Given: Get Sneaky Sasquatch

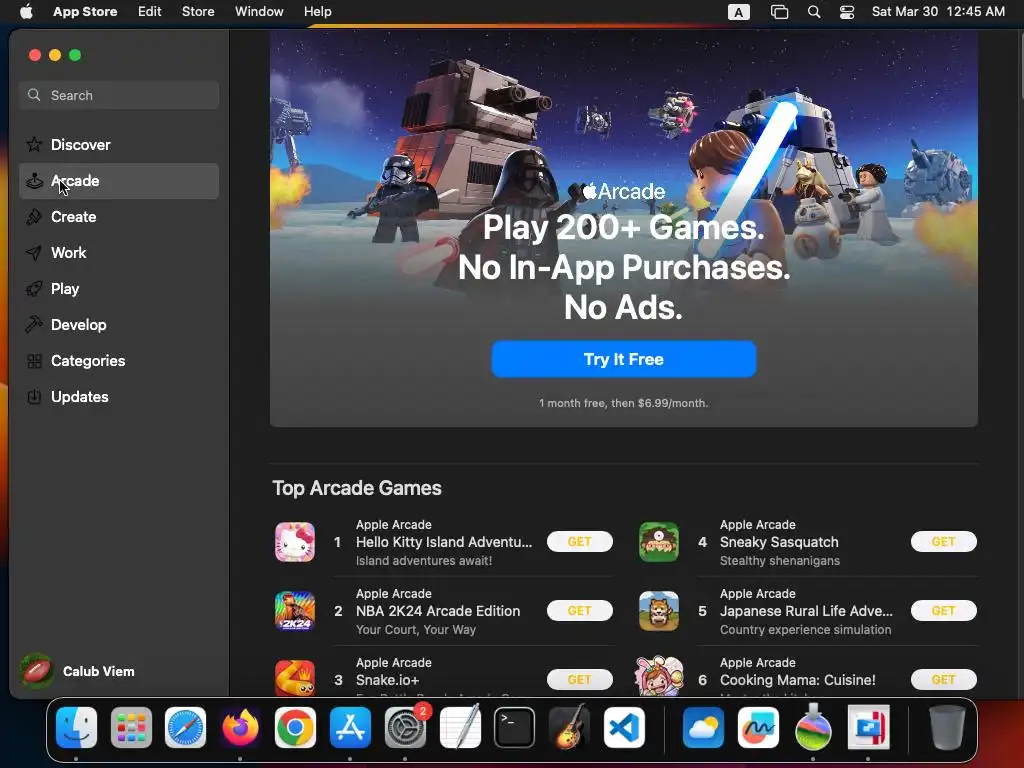Looking at the screenshot, I should click(x=944, y=541).
